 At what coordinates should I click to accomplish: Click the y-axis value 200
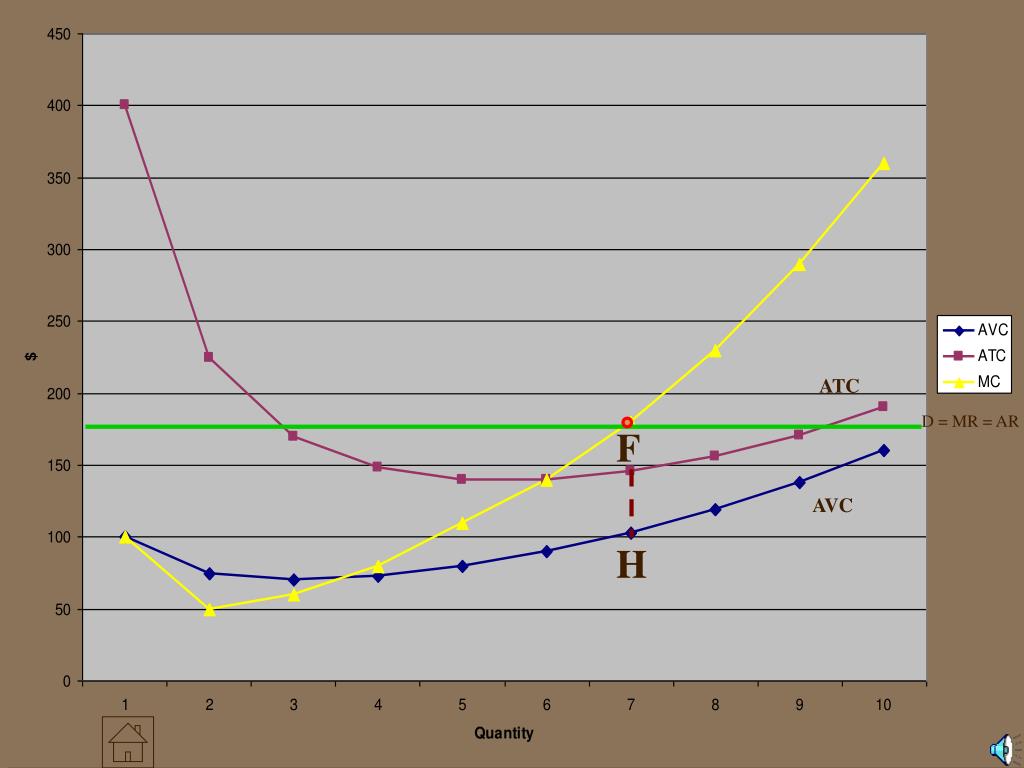pyautogui.click(x=59, y=393)
